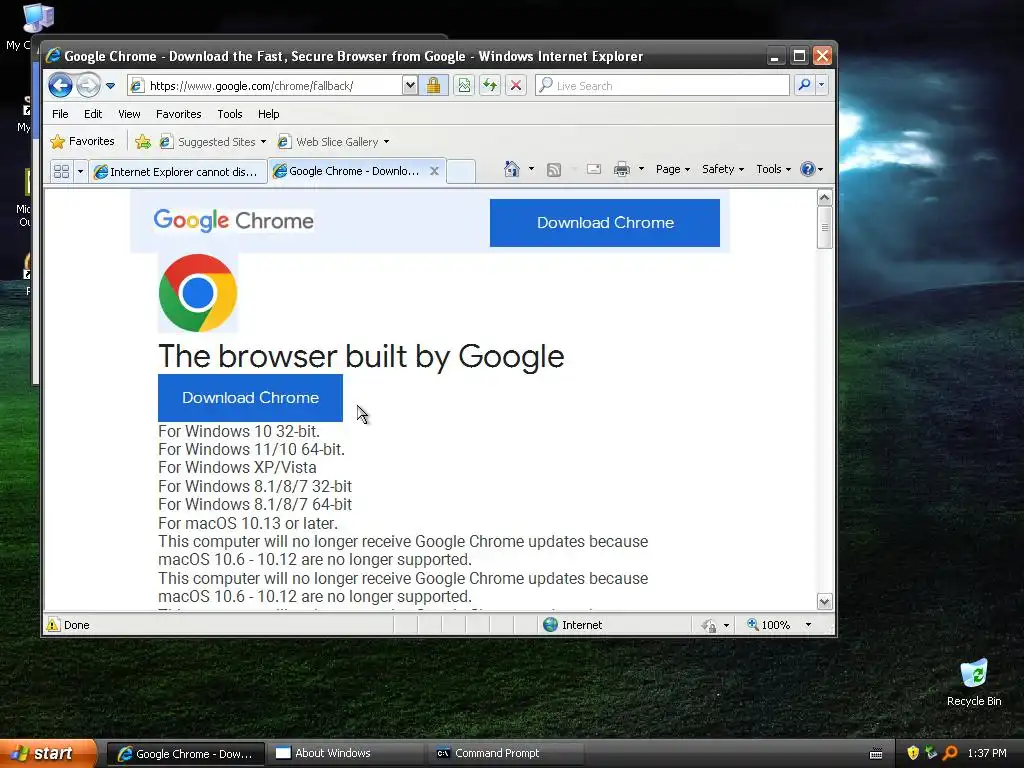
Task: Click the 'For macOS 10.13 or later.' text
Action: tap(248, 524)
